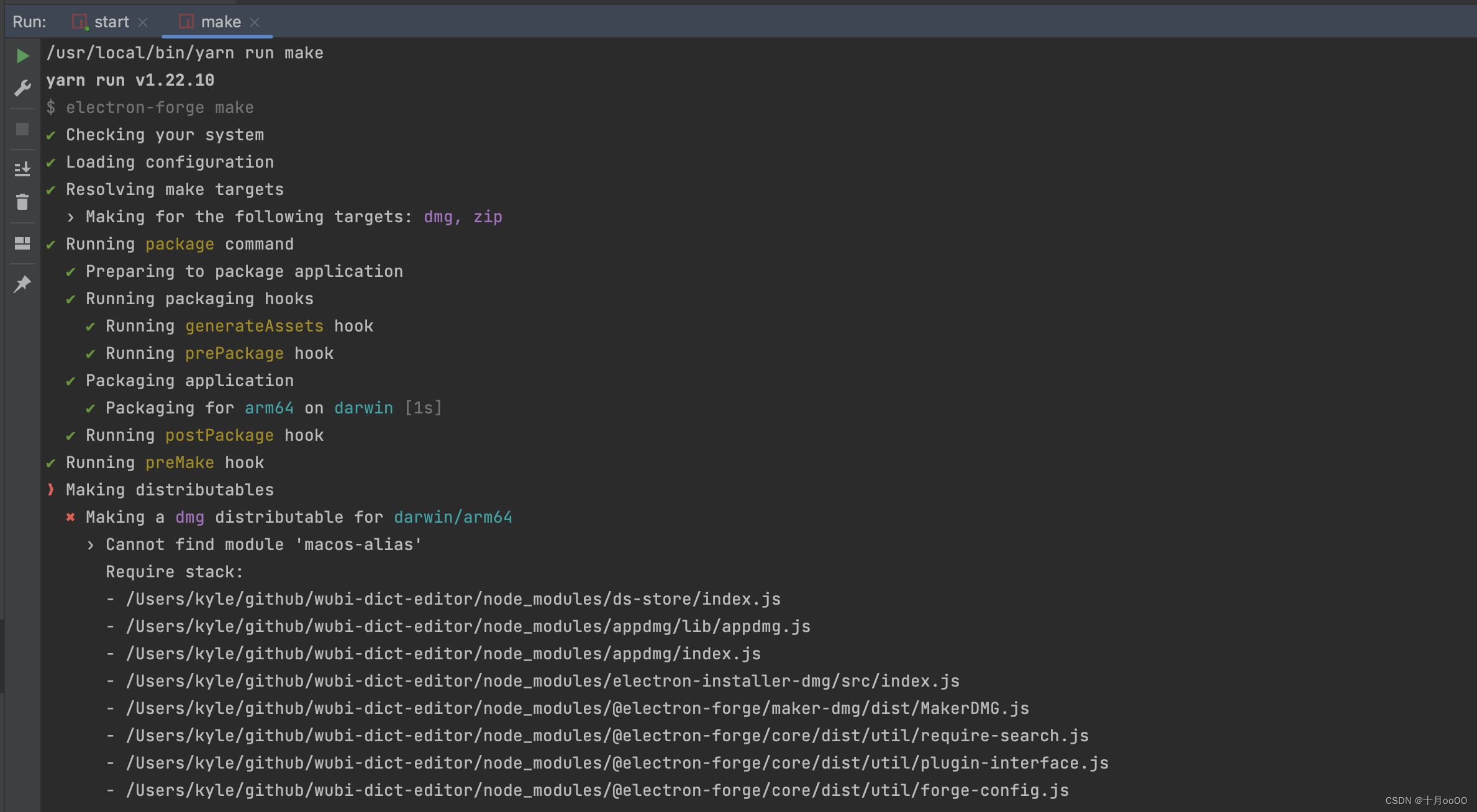This screenshot has width=1477, height=812.
Task: Click the 'prePackage' hook name
Action: pyautogui.click(x=235, y=353)
